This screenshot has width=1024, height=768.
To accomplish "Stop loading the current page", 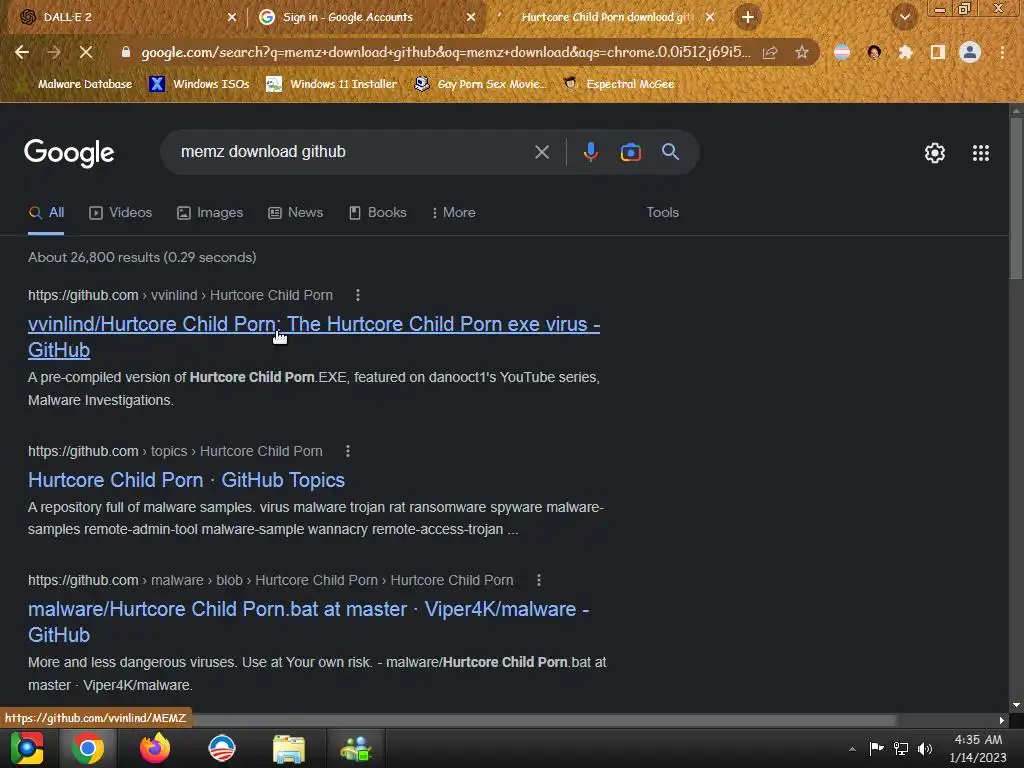I will pos(86,52).
